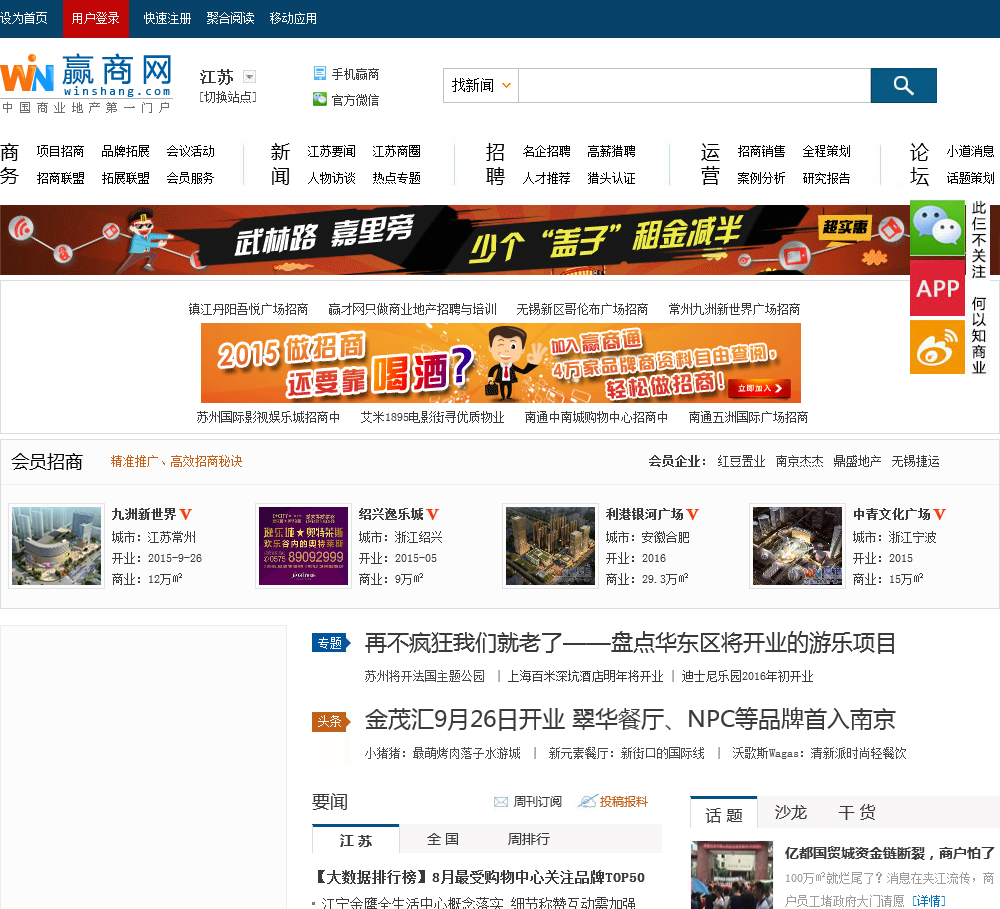Open 江苏要闻 navigation link
1000x909 pixels.
[332, 151]
